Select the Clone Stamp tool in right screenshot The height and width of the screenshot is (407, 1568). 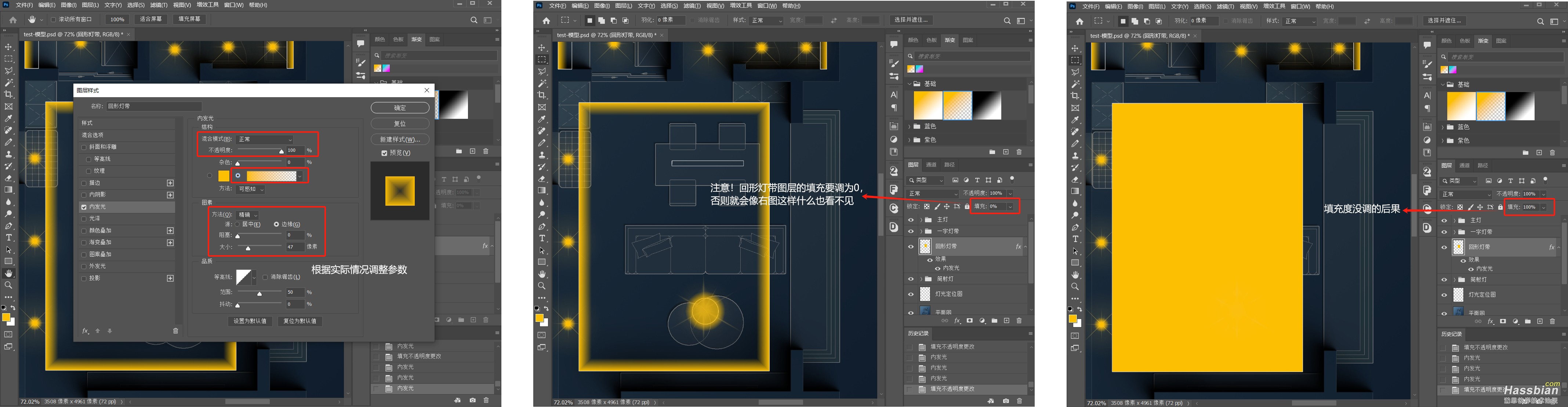(x=1075, y=156)
